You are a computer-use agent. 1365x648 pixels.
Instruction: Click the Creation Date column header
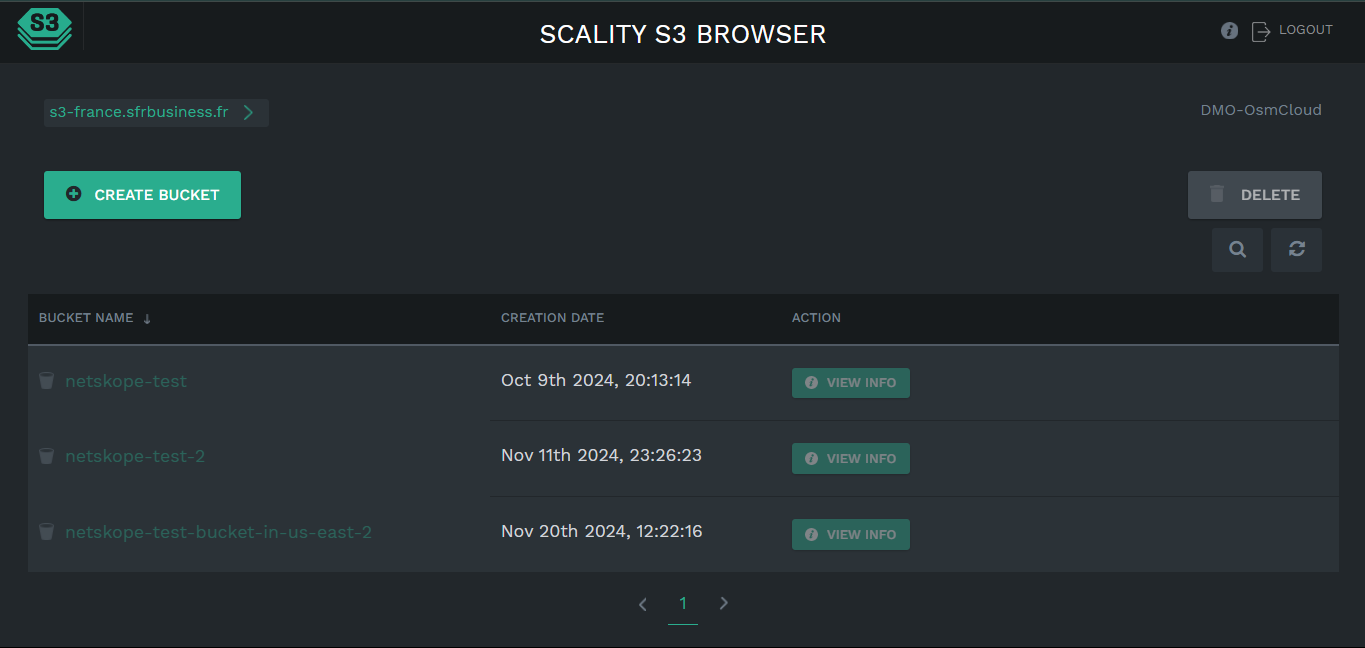click(552, 318)
